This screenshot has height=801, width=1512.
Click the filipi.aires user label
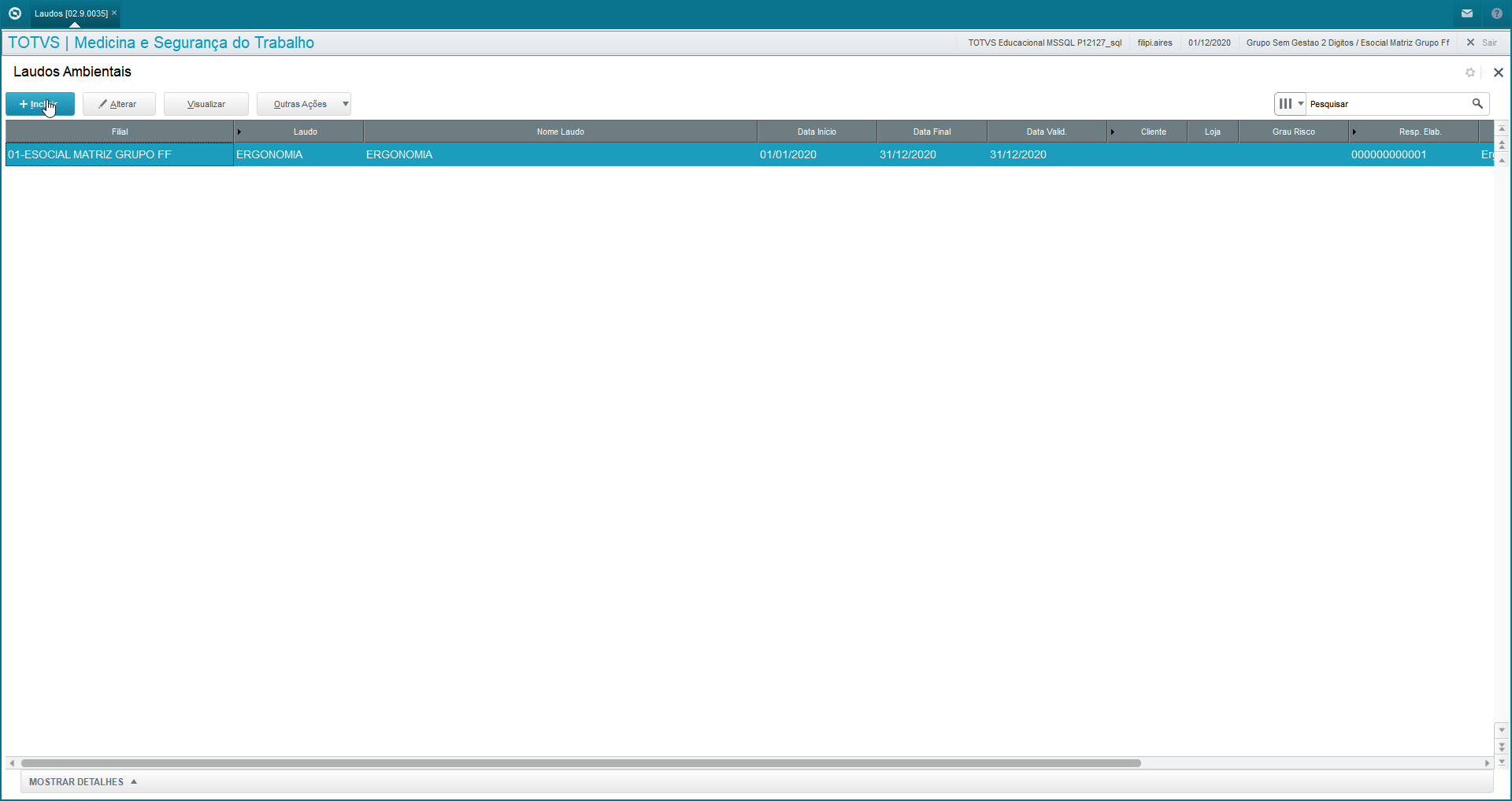[x=1154, y=43]
